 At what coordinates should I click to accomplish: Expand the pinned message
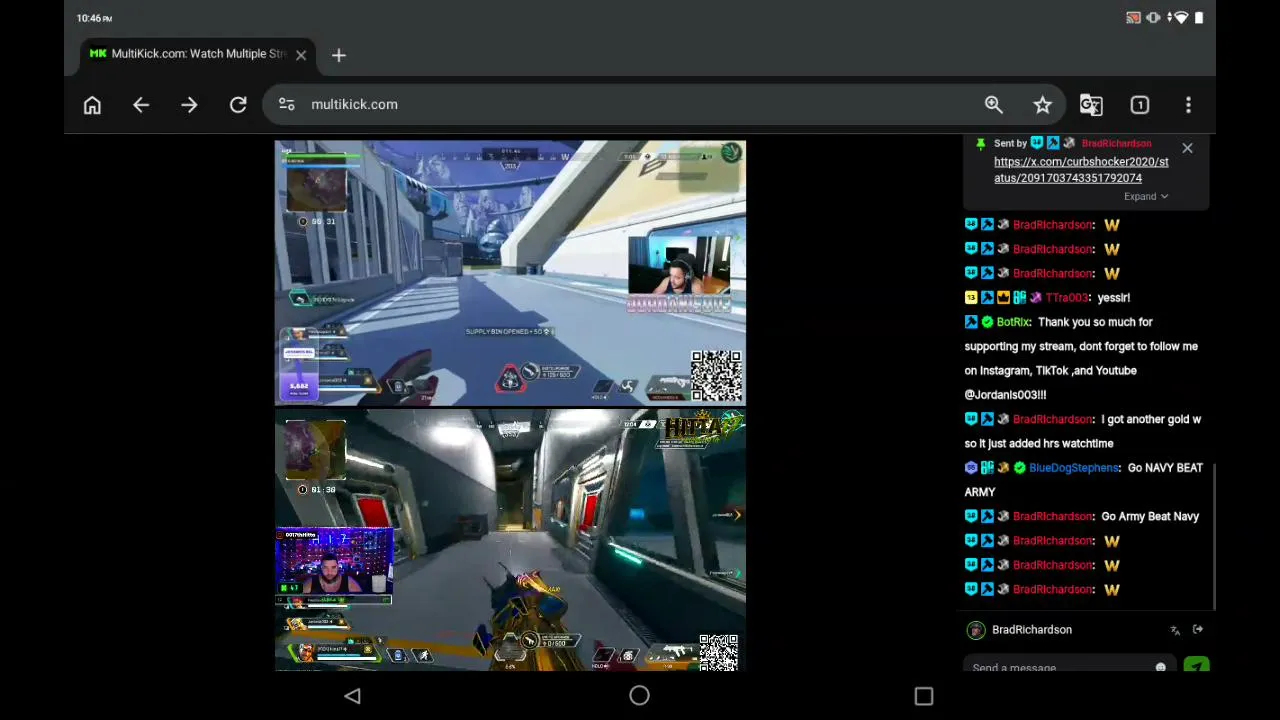click(x=1145, y=197)
